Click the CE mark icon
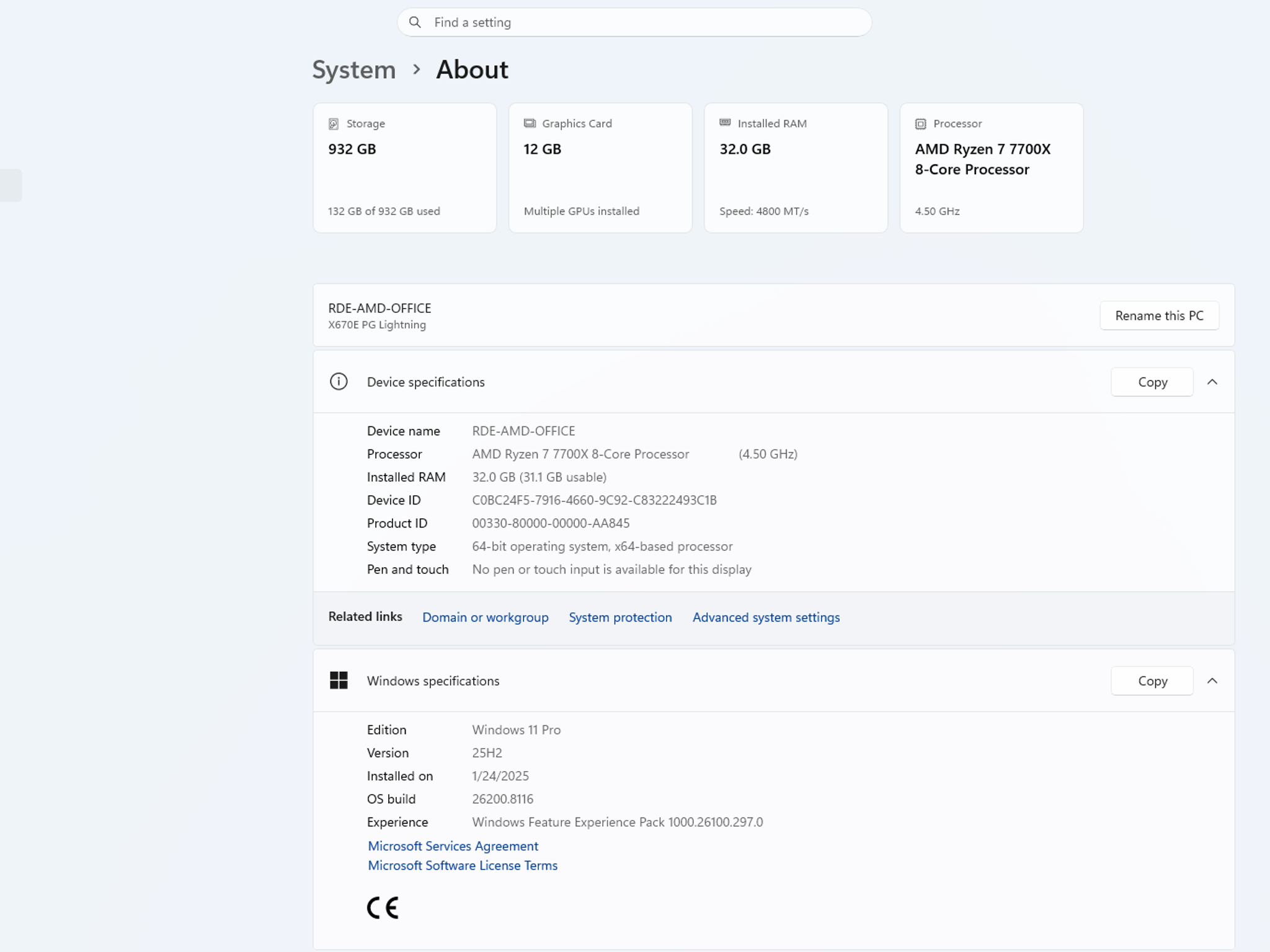The width and height of the screenshot is (1270, 952). point(383,908)
